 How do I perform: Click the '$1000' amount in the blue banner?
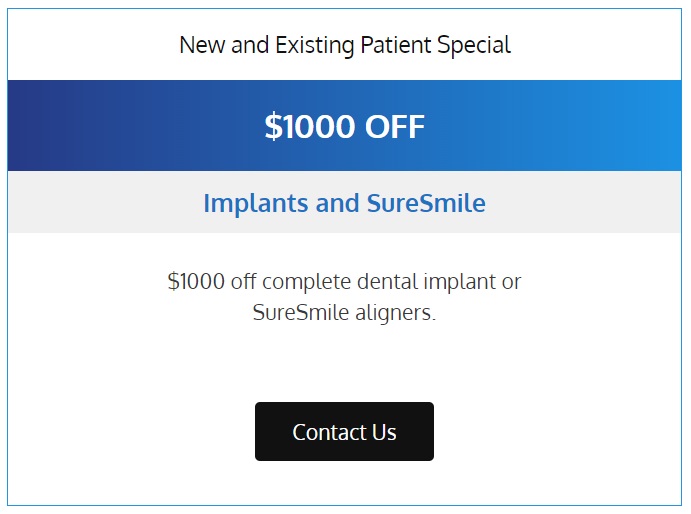(310, 127)
